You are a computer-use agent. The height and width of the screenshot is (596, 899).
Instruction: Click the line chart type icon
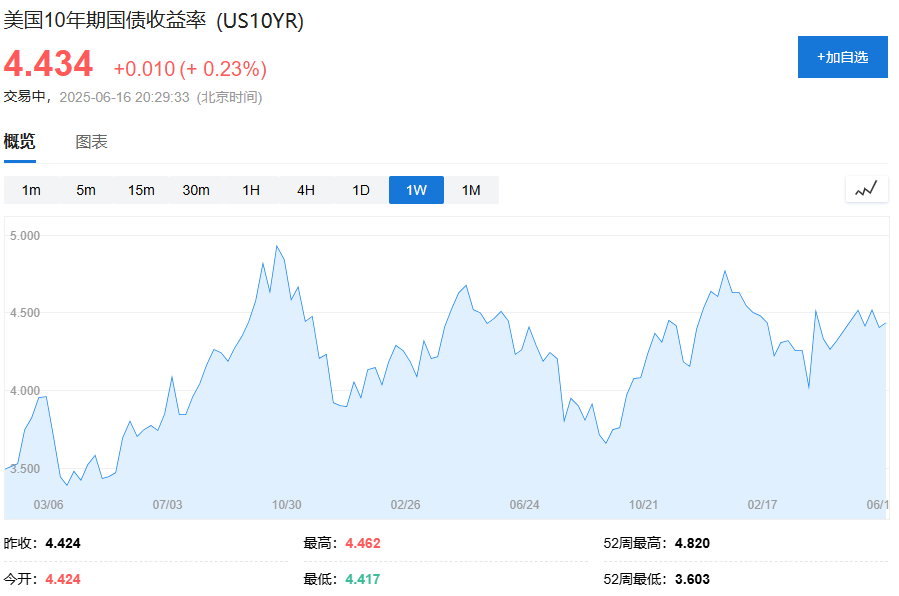click(866, 189)
